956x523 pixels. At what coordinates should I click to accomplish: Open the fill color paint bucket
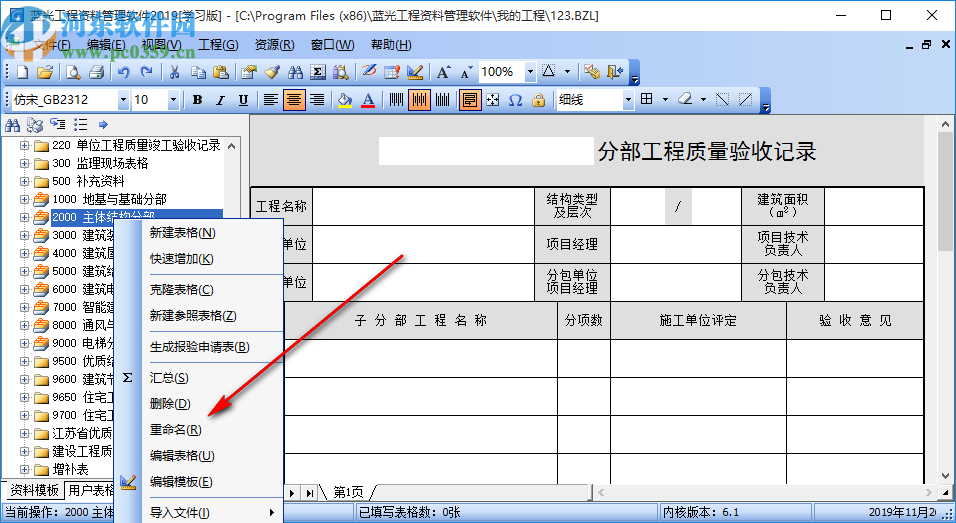click(344, 99)
